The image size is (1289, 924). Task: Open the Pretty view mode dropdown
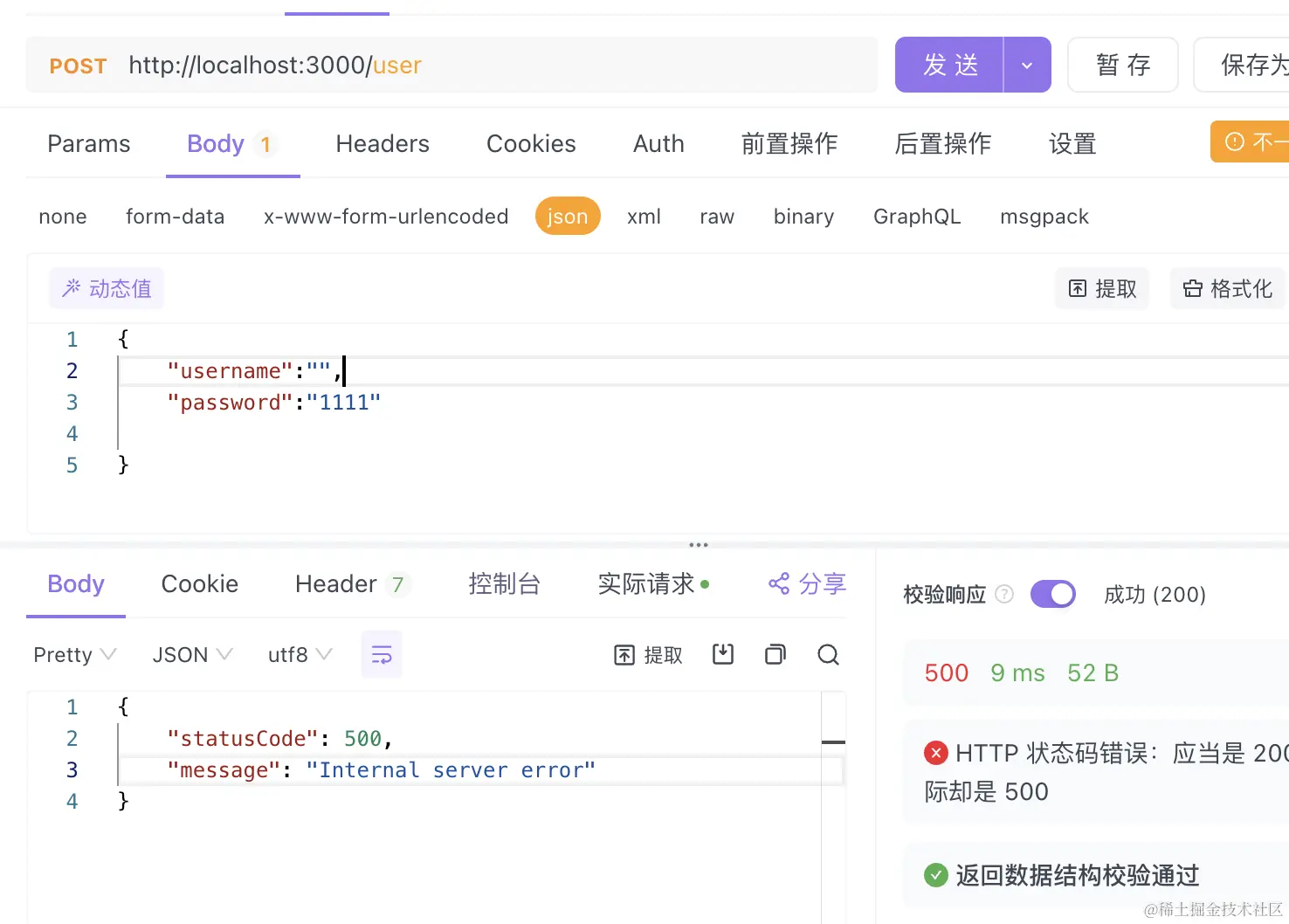[x=75, y=654]
